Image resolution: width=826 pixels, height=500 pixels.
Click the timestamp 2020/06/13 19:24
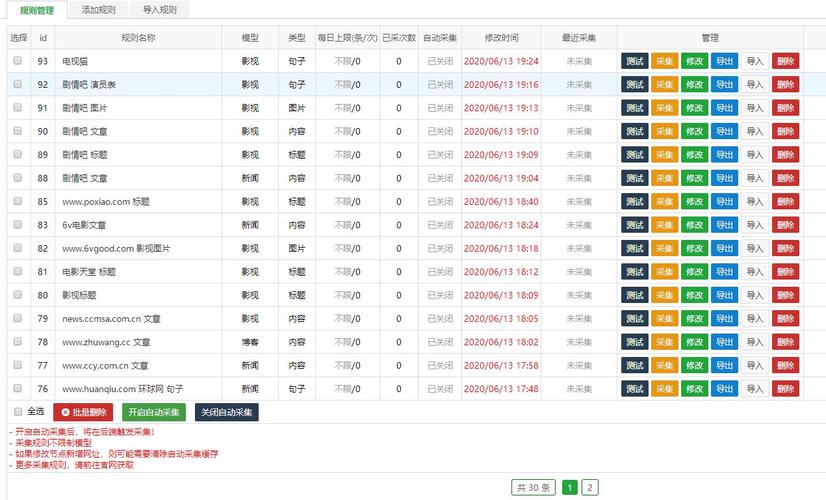[501, 61]
